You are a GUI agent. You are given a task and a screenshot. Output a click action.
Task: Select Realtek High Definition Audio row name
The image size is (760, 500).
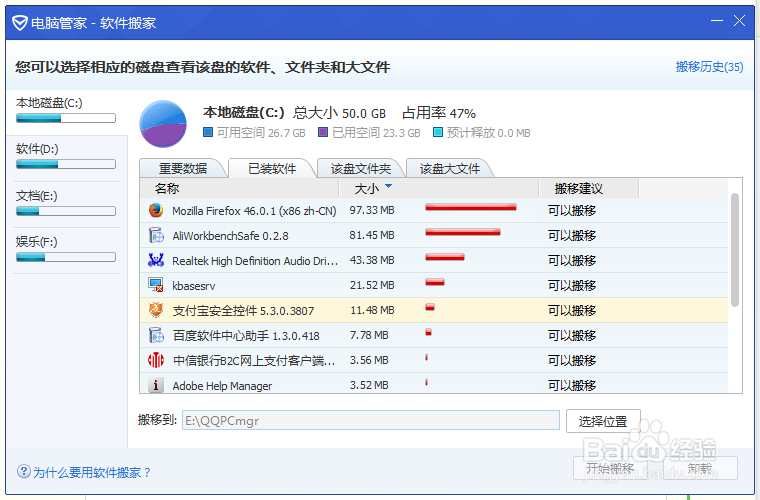(x=255, y=261)
